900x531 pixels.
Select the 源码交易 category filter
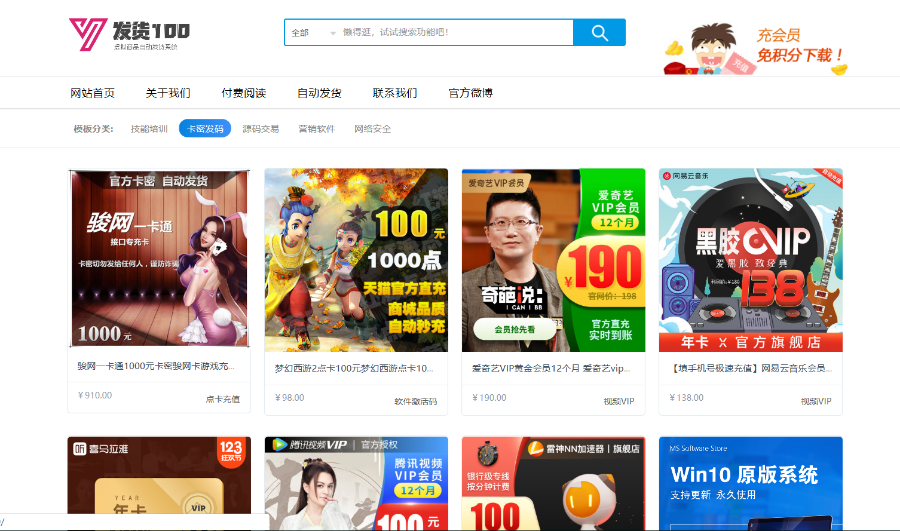tap(261, 129)
